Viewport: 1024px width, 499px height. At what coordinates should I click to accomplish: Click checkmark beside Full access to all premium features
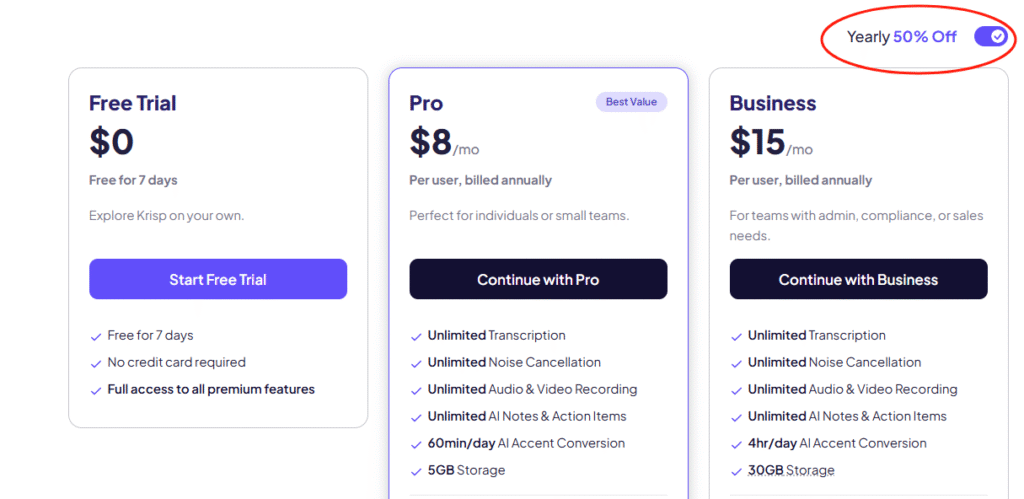tap(96, 390)
